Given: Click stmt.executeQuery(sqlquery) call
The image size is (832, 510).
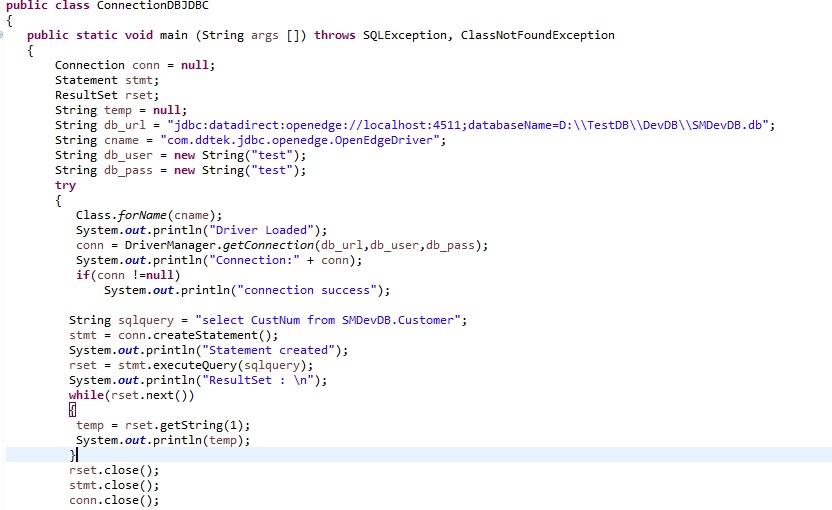Looking at the screenshot, I should [215, 365].
